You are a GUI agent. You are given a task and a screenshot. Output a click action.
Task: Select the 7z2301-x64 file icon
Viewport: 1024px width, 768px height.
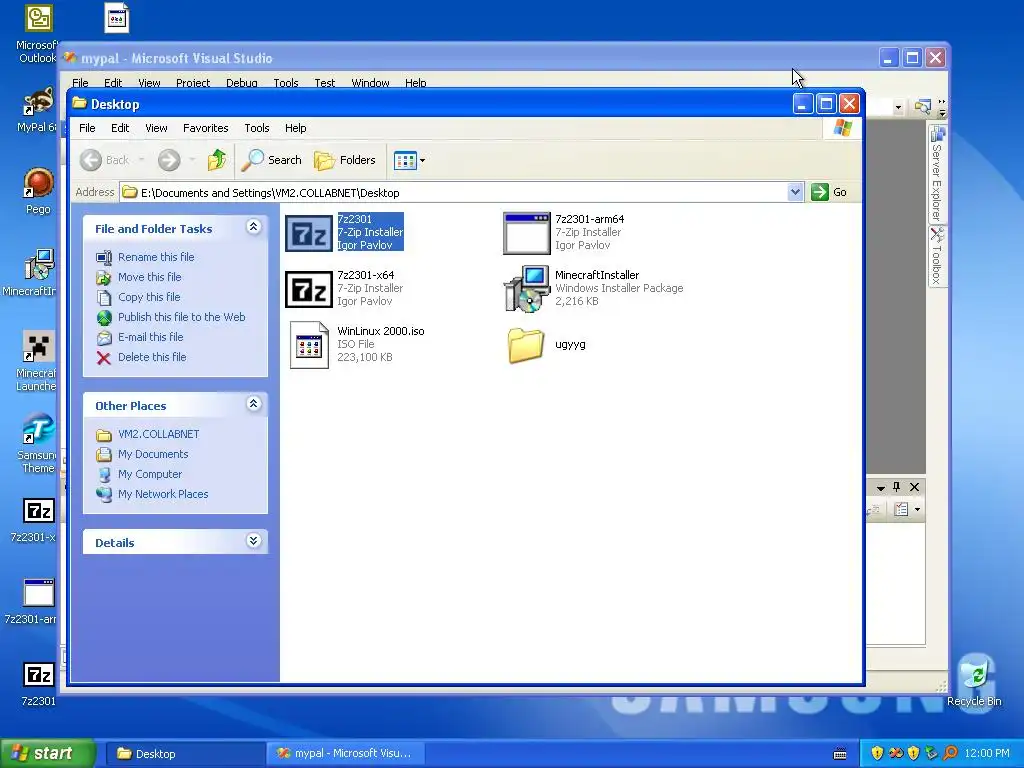pyautogui.click(x=309, y=289)
